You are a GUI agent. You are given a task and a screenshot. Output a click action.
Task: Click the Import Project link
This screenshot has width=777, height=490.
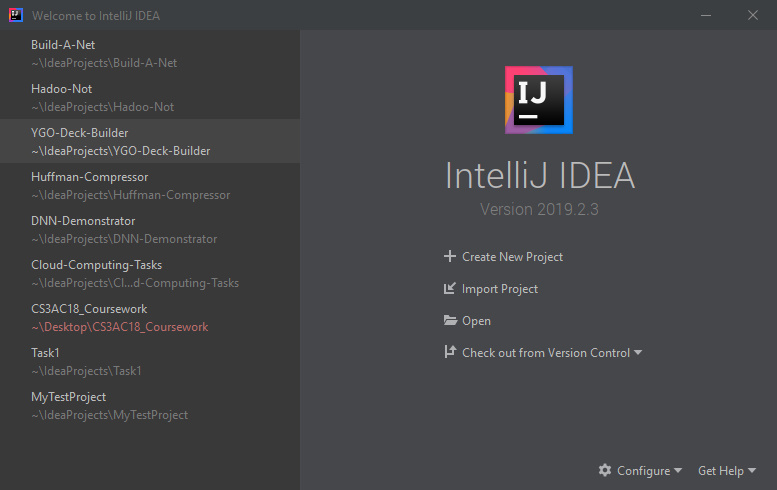[x=499, y=289]
